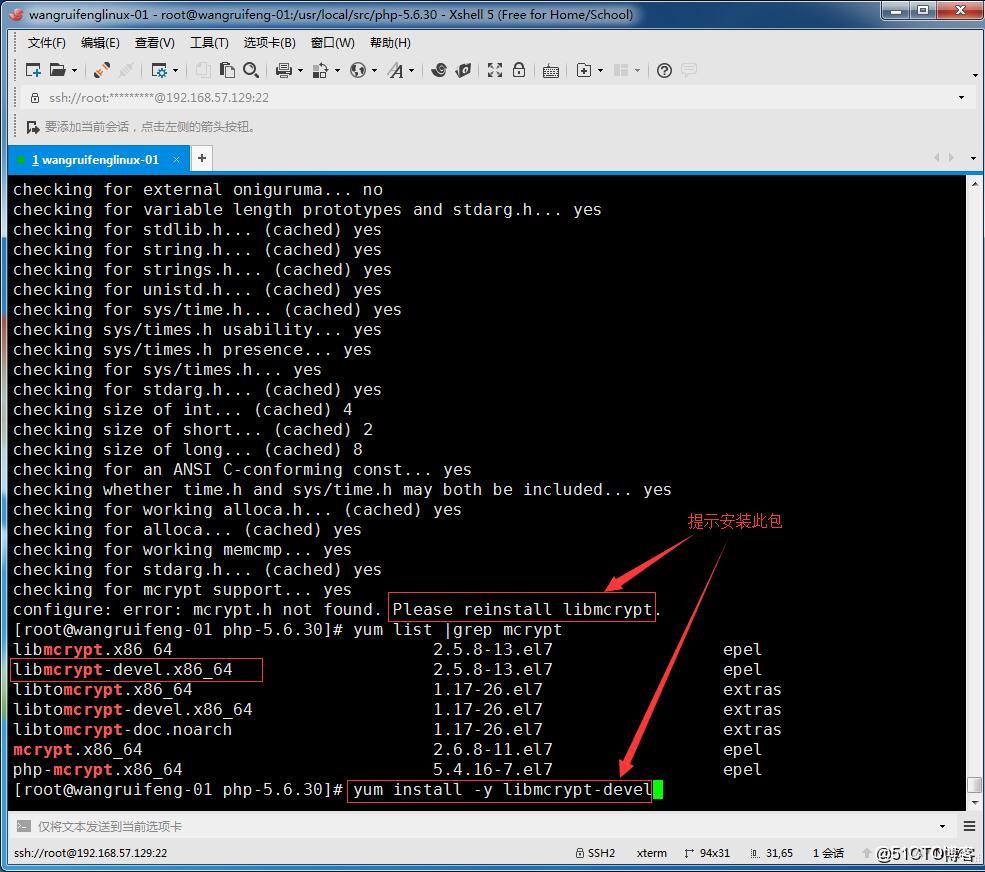The width and height of the screenshot is (985, 872).
Task: Click the Copy toolbar icon
Action: click(202, 70)
